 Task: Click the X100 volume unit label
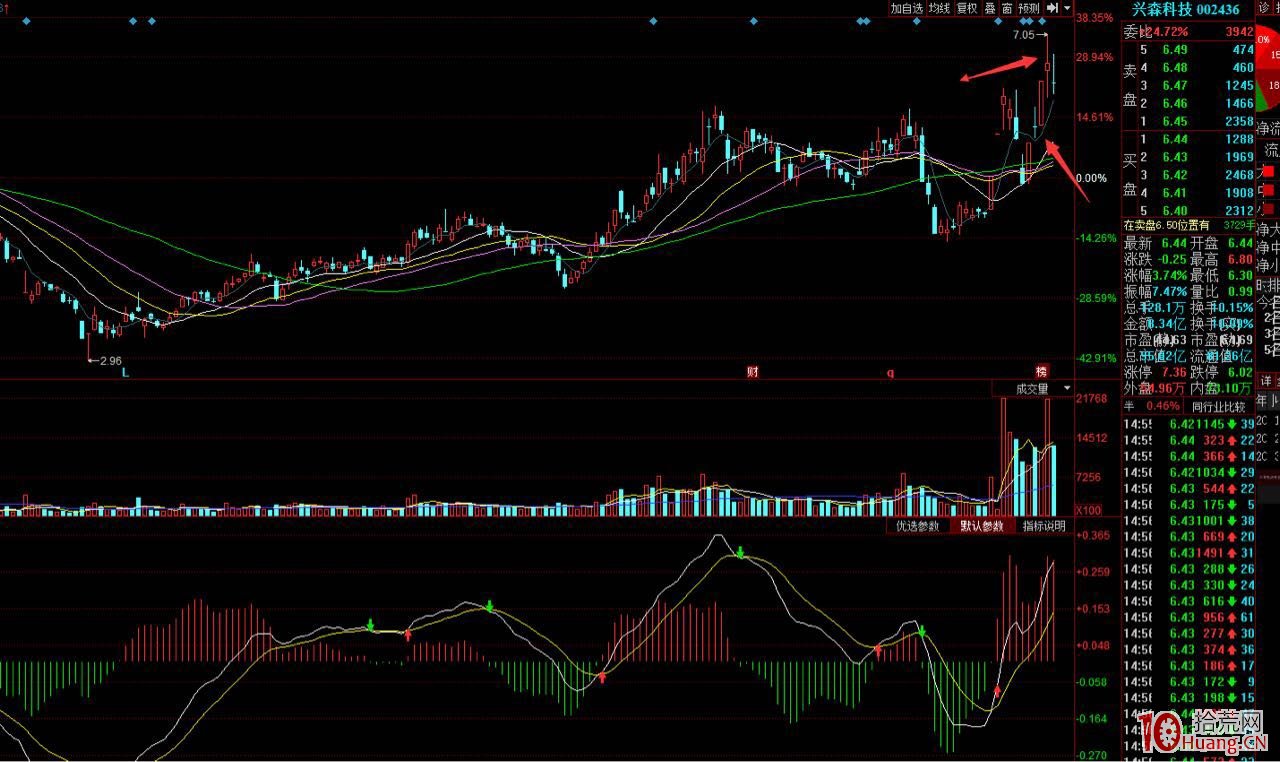click(1089, 511)
